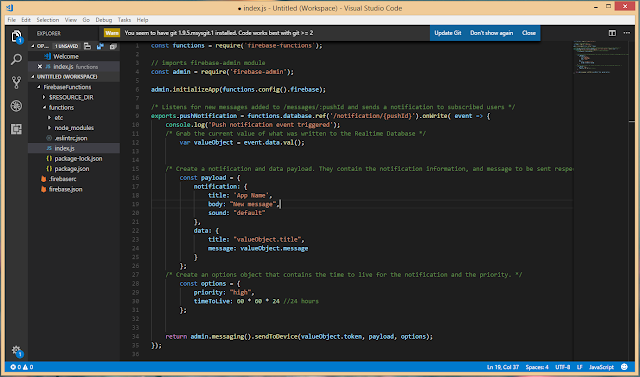Screen dimensions: 640x377
Task: Collapse the Open Editors section
Action: click(33, 46)
